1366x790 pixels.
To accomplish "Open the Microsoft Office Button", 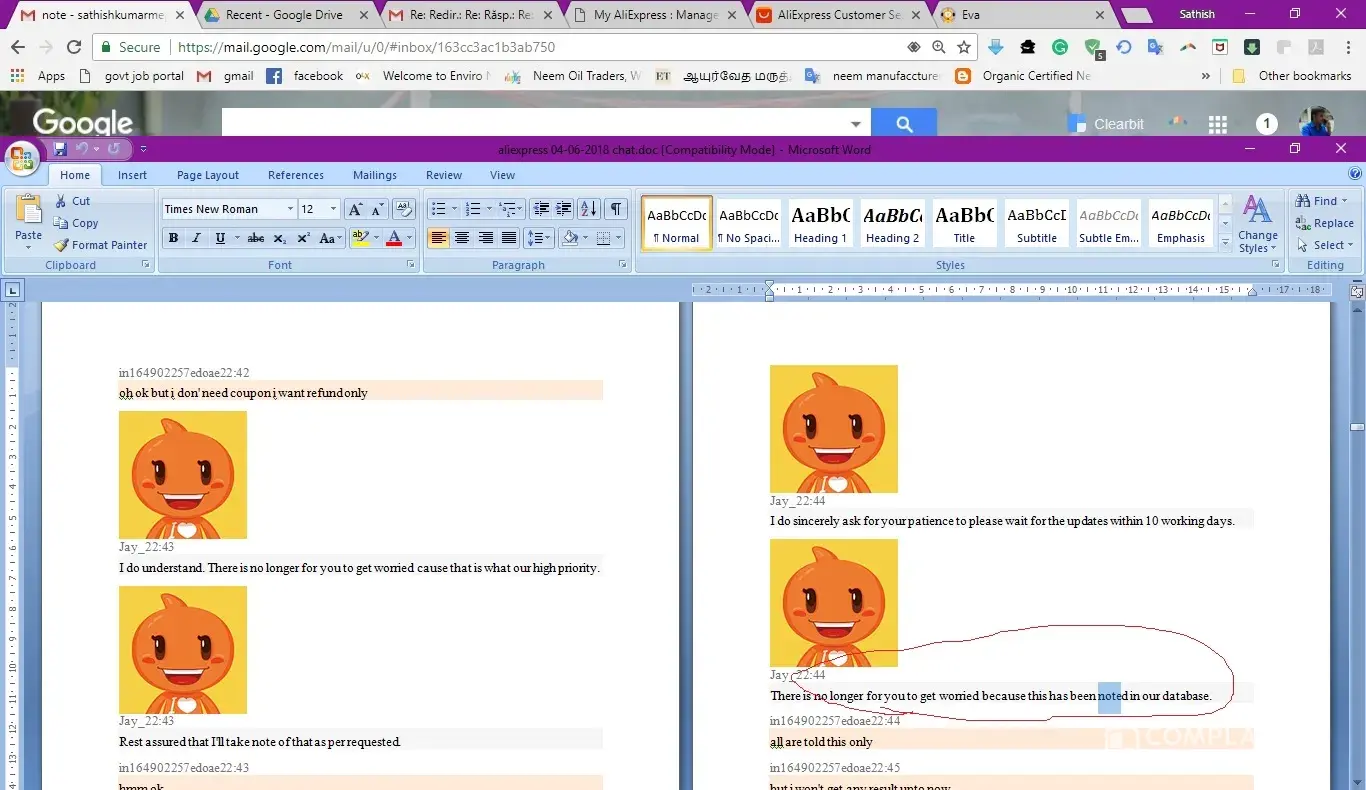I will tap(22, 159).
